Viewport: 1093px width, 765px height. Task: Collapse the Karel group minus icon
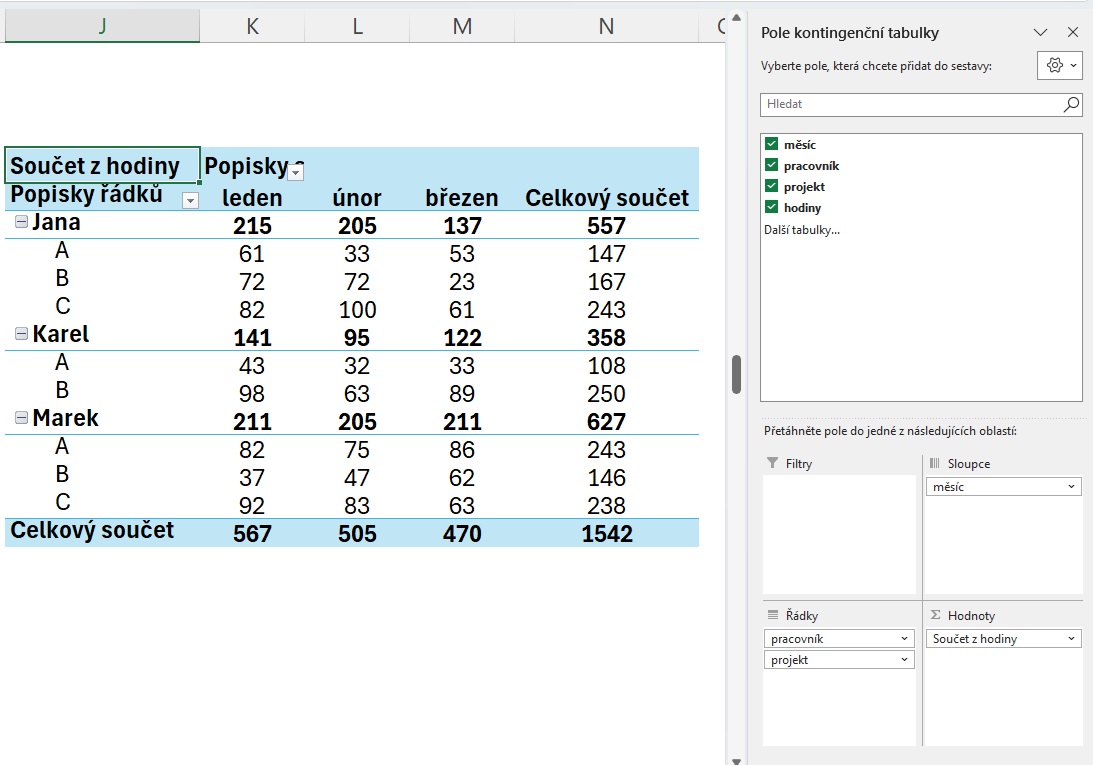21,335
